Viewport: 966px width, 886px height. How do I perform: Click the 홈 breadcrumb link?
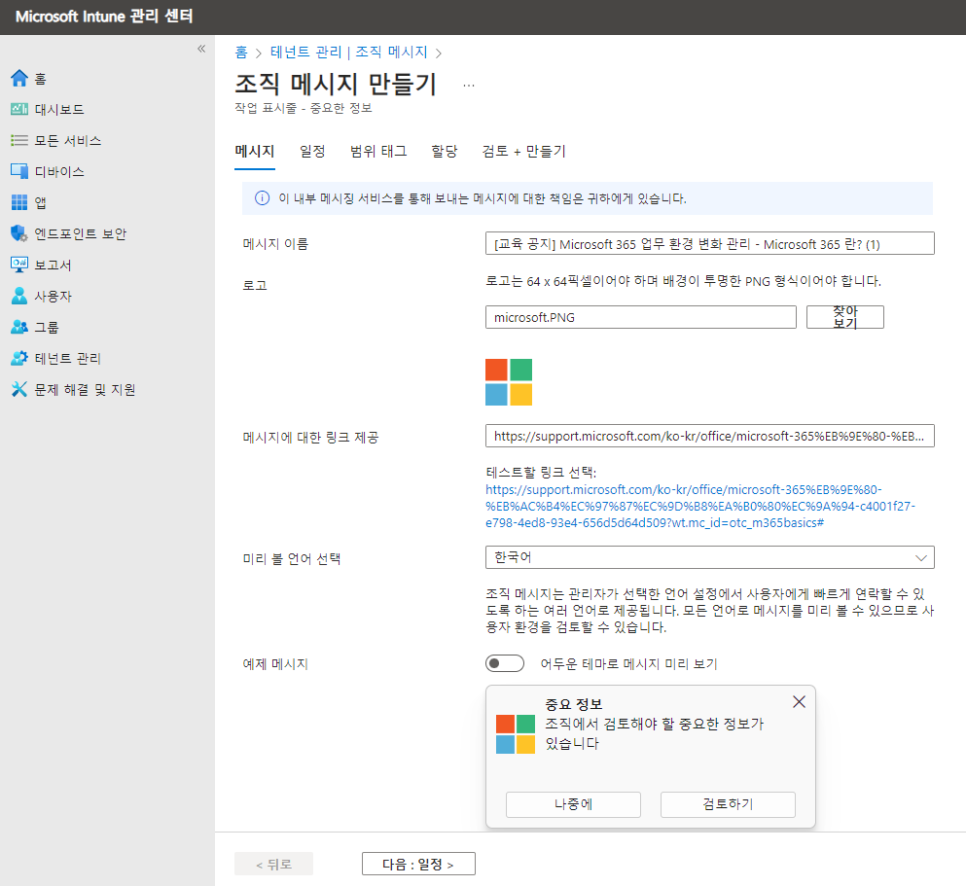pos(241,52)
